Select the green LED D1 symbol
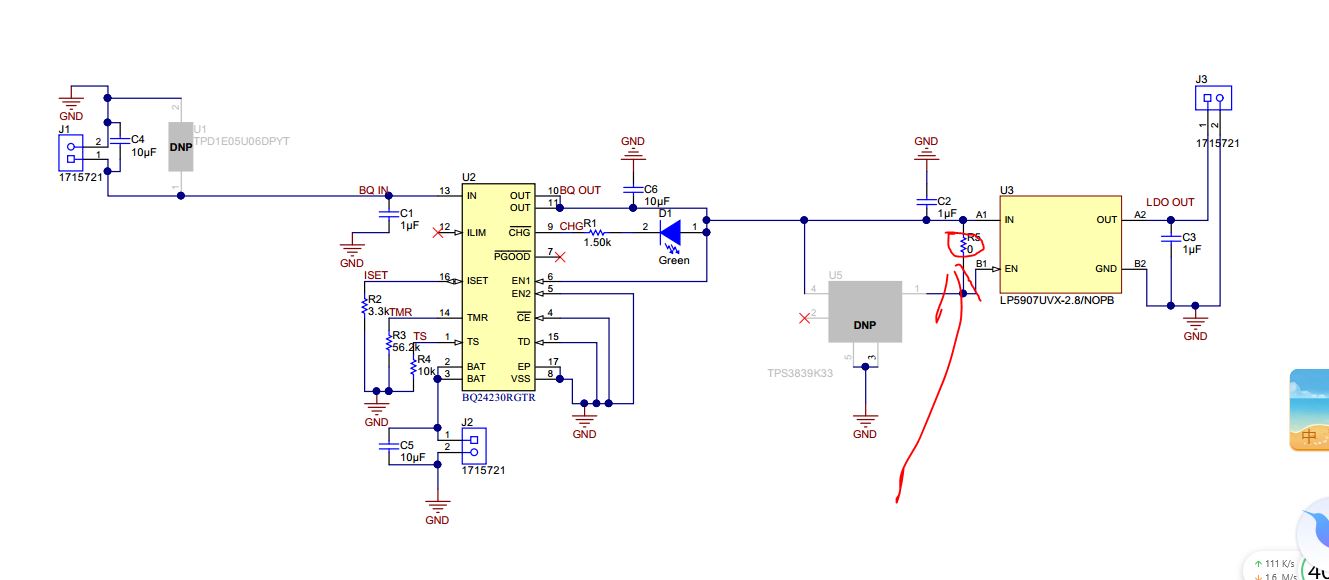The image size is (1329, 580). (672, 233)
